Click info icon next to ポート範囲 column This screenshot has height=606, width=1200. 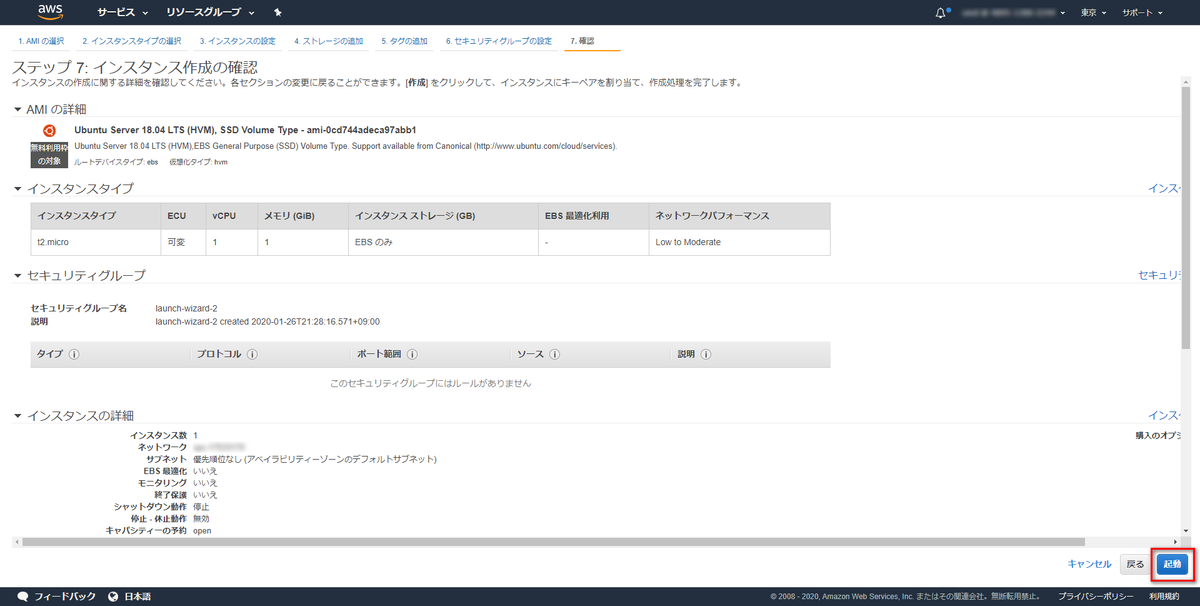click(x=412, y=354)
